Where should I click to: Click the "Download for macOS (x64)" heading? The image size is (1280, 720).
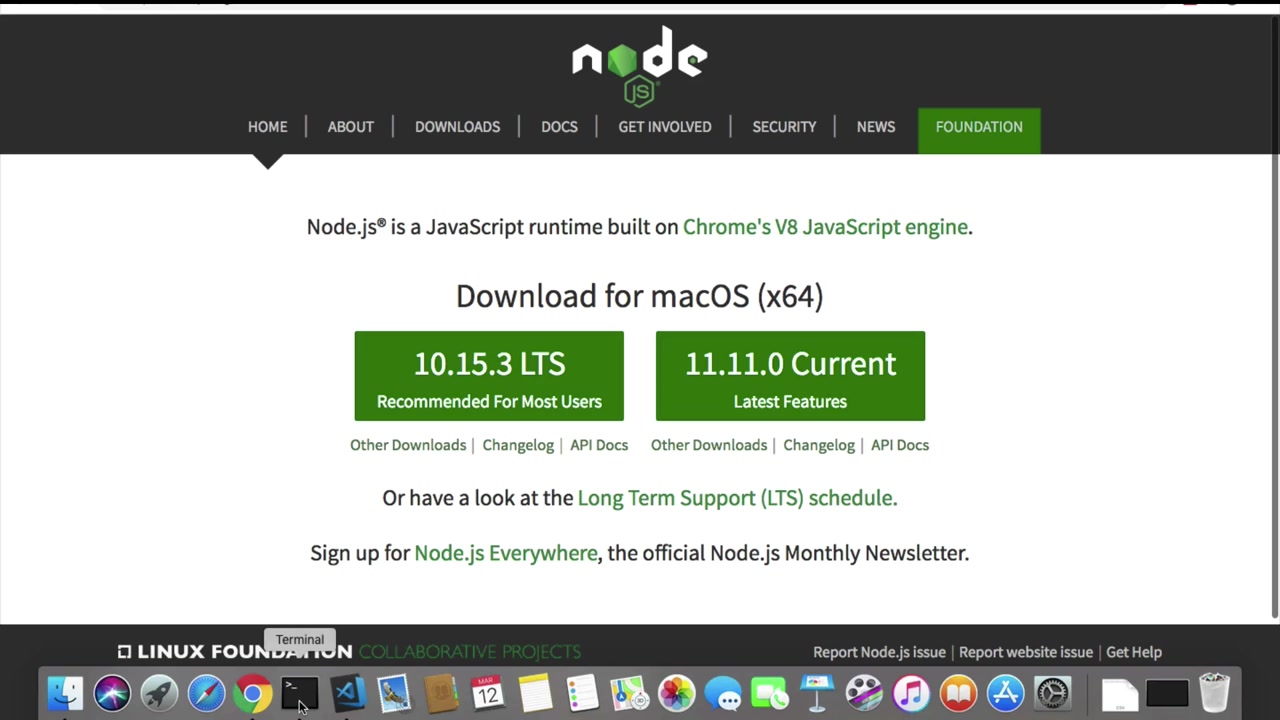coord(640,296)
